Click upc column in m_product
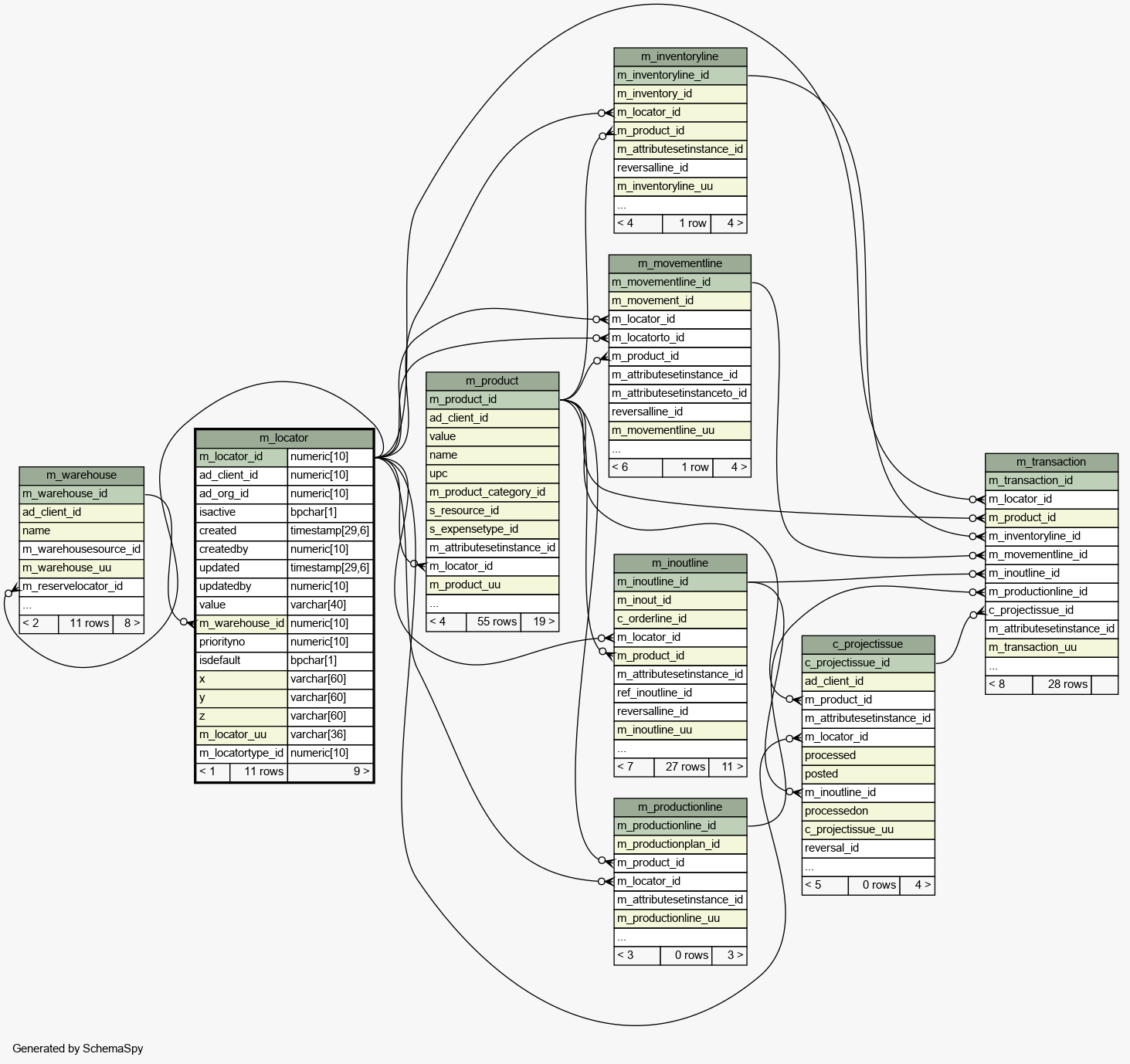The width and height of the screenshot is (1130, 1064). click(492, 473)
